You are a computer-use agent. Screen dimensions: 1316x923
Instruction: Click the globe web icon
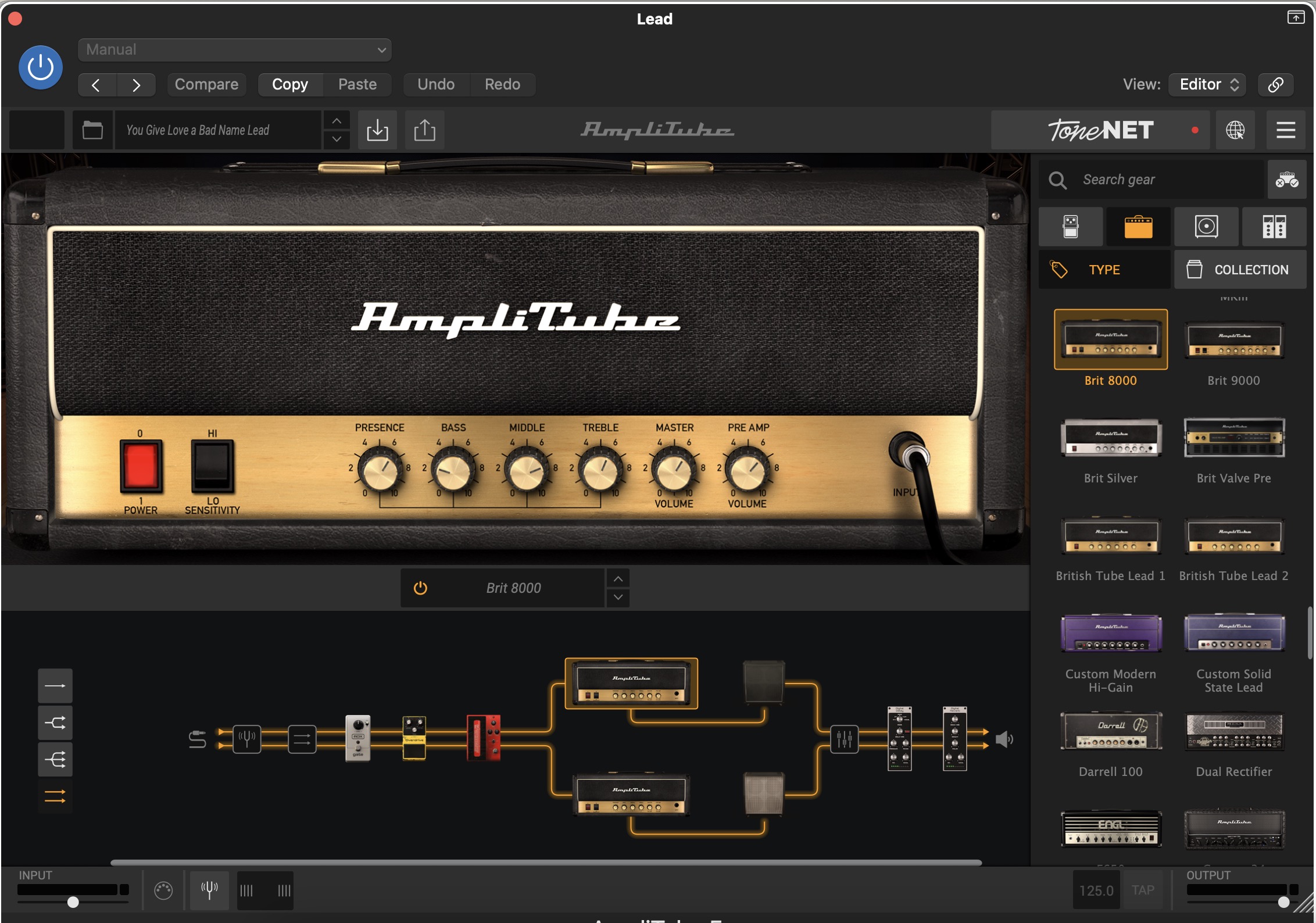(x=1235, y=130)
